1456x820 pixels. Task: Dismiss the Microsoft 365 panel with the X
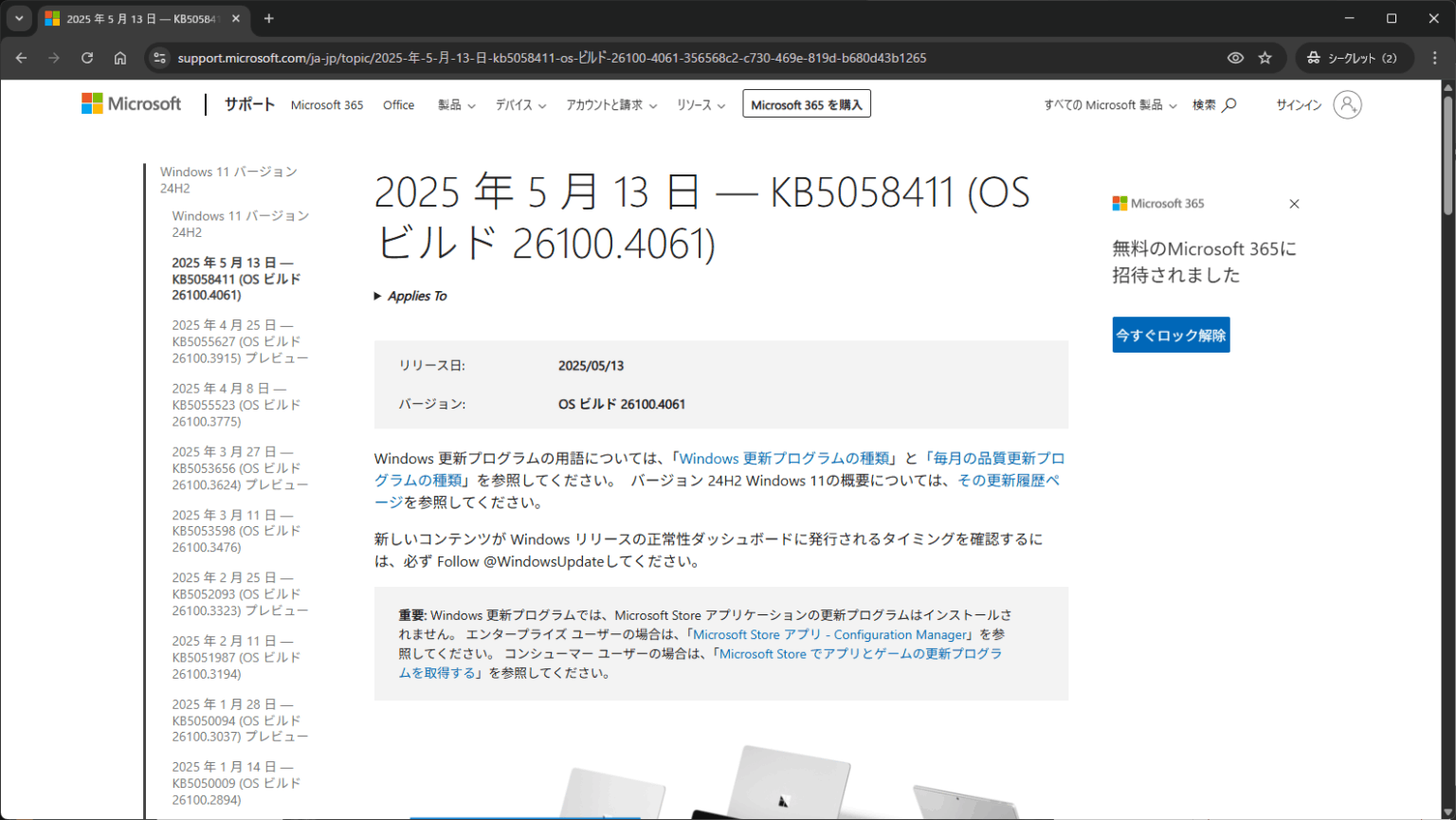coord(1294,203)
